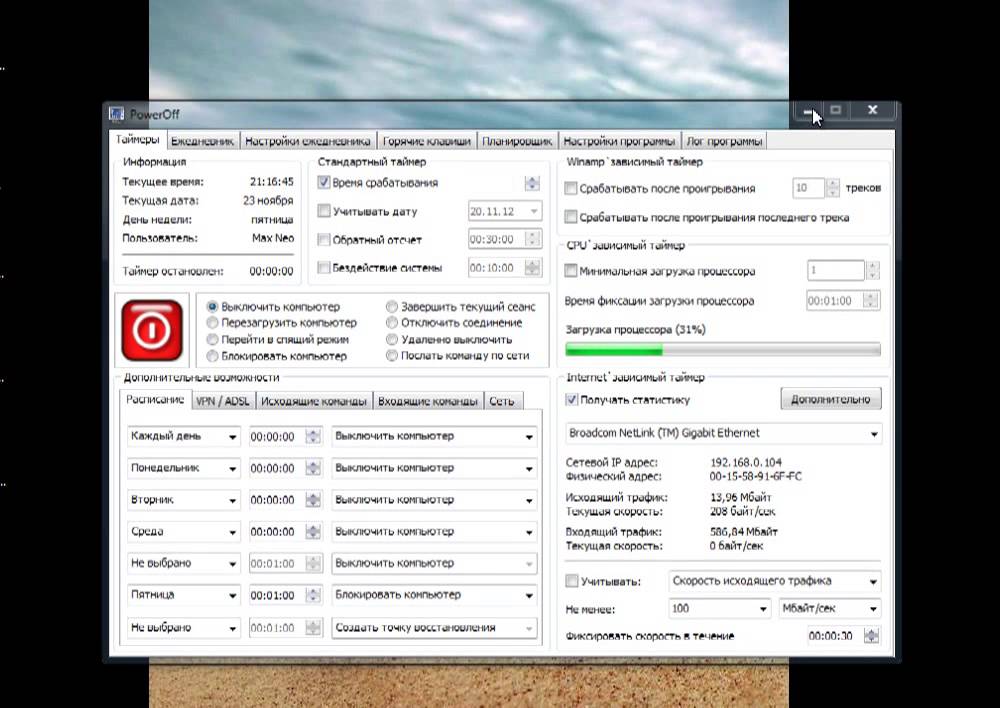Open the Broadcom NetLink adapter dropdown
The width and height of the screenshot is (1000, 708).
(x=724, y=433)
